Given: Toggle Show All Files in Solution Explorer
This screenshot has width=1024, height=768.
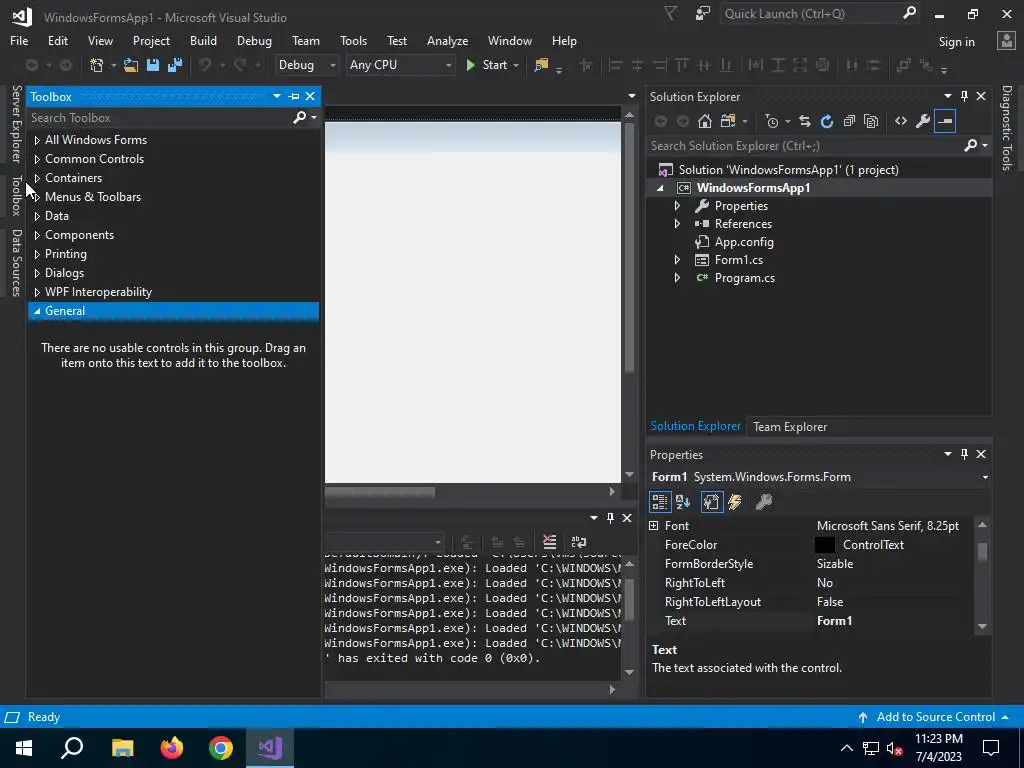Looking at the screenshot, I should [x=871, y=121].
